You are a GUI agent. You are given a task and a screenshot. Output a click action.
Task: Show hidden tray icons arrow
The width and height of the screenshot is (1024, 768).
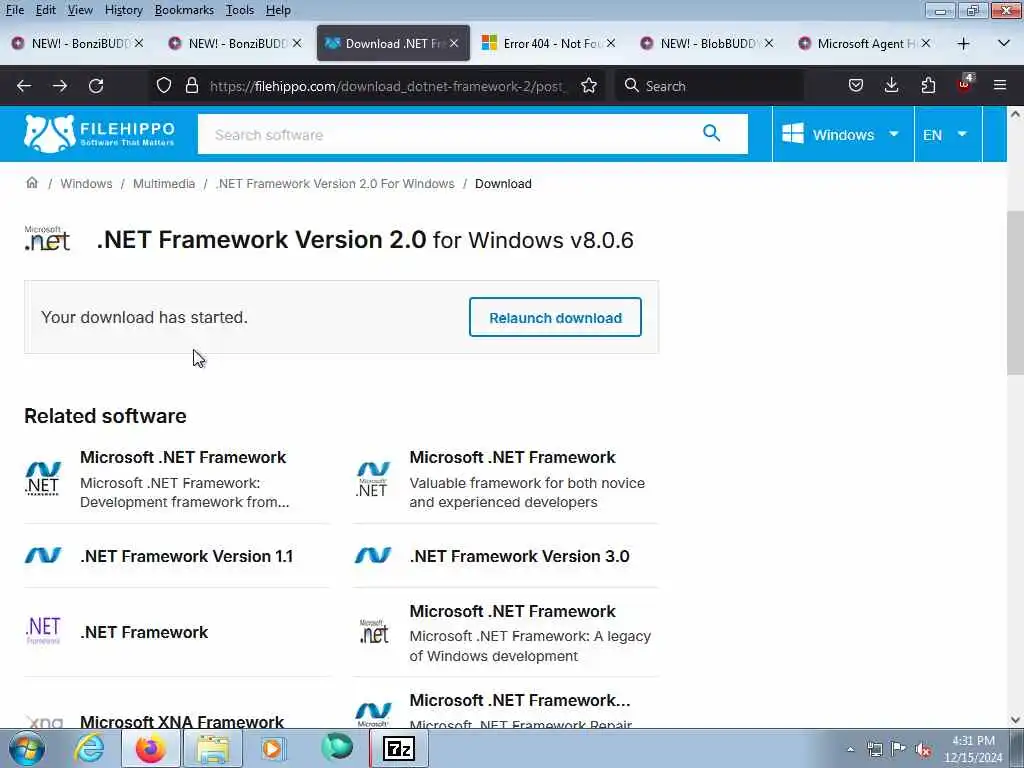pos(850,749)
